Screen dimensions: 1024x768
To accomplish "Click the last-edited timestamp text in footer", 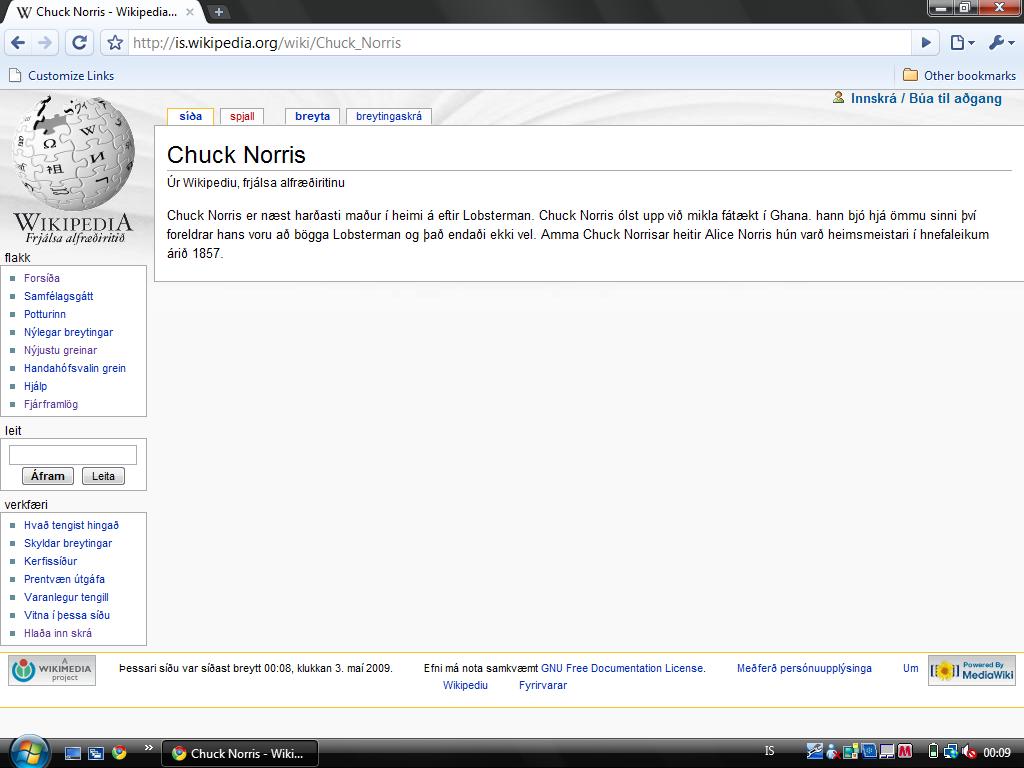I will 256,668.
